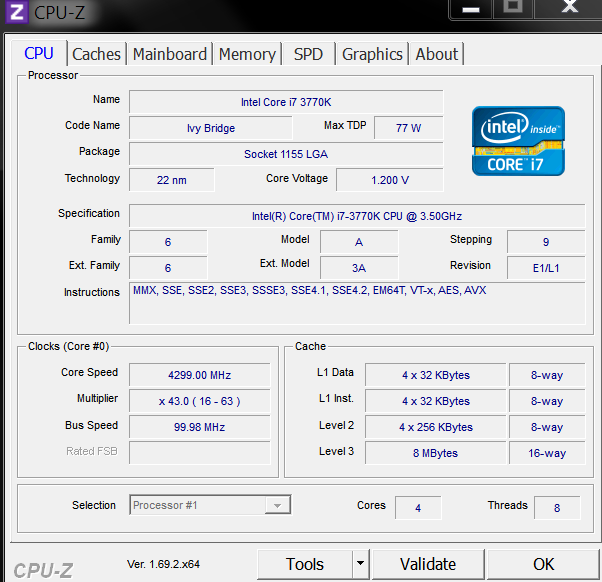602x582 pixels.
Task: Click the OK button
Action: [x=543, y=564]
